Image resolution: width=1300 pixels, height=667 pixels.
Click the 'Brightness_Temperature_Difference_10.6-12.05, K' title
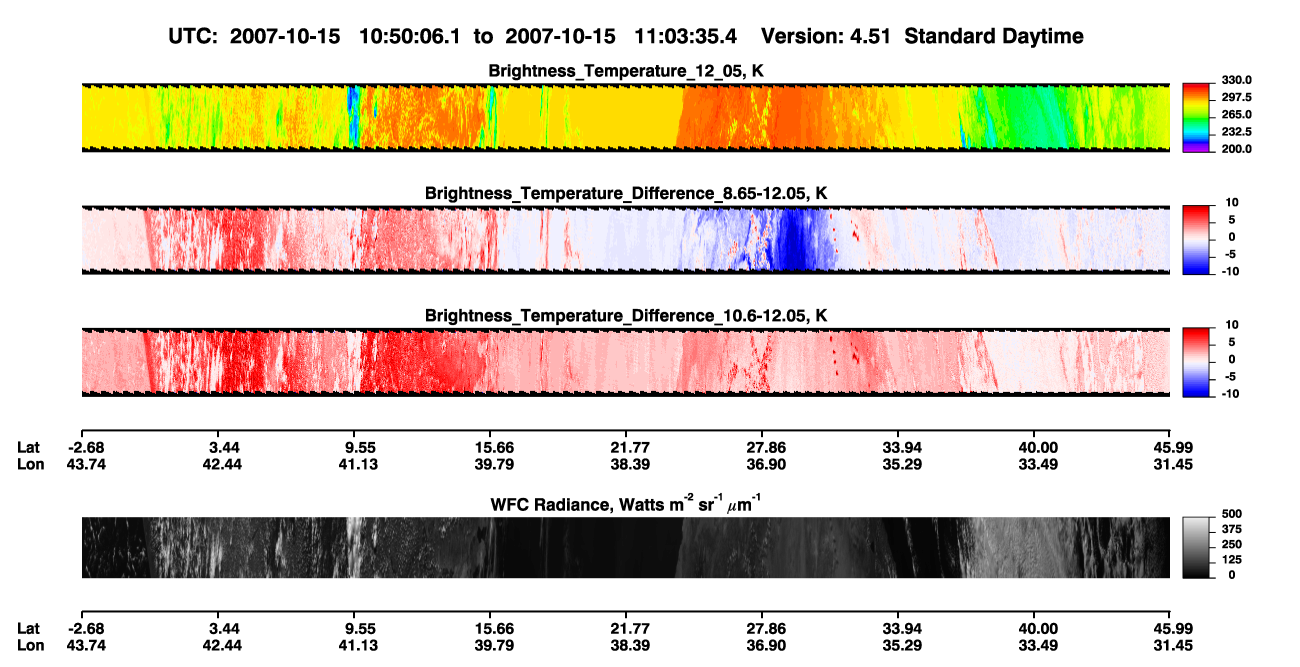tap(627, 316)
